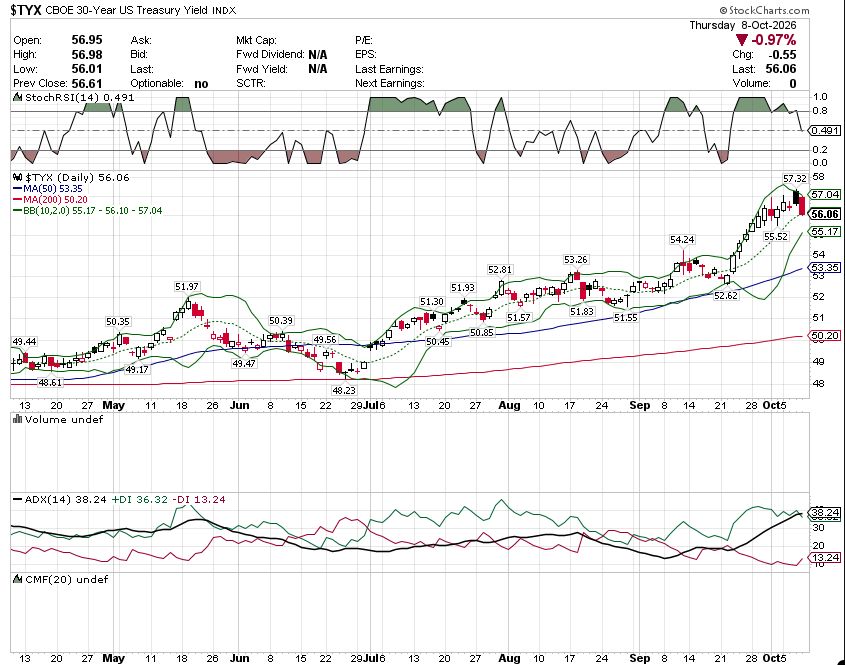
Task: Click the 52.62 price annotation
Action: [726, 295]
